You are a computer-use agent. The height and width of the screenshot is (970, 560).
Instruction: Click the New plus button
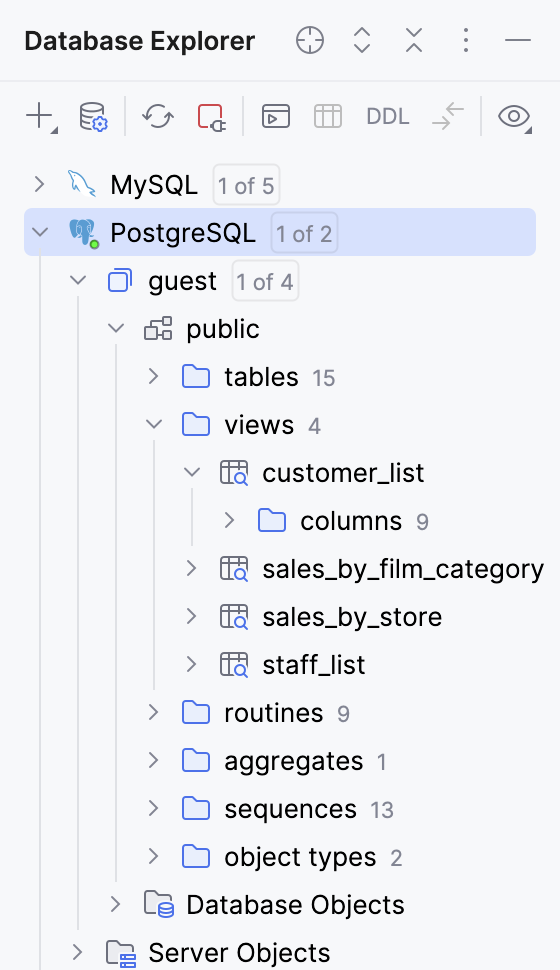coord(41,117)
